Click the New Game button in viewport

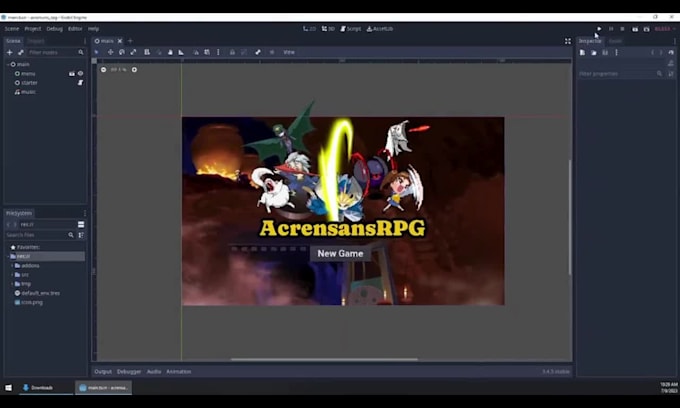[x=340, y=254]
